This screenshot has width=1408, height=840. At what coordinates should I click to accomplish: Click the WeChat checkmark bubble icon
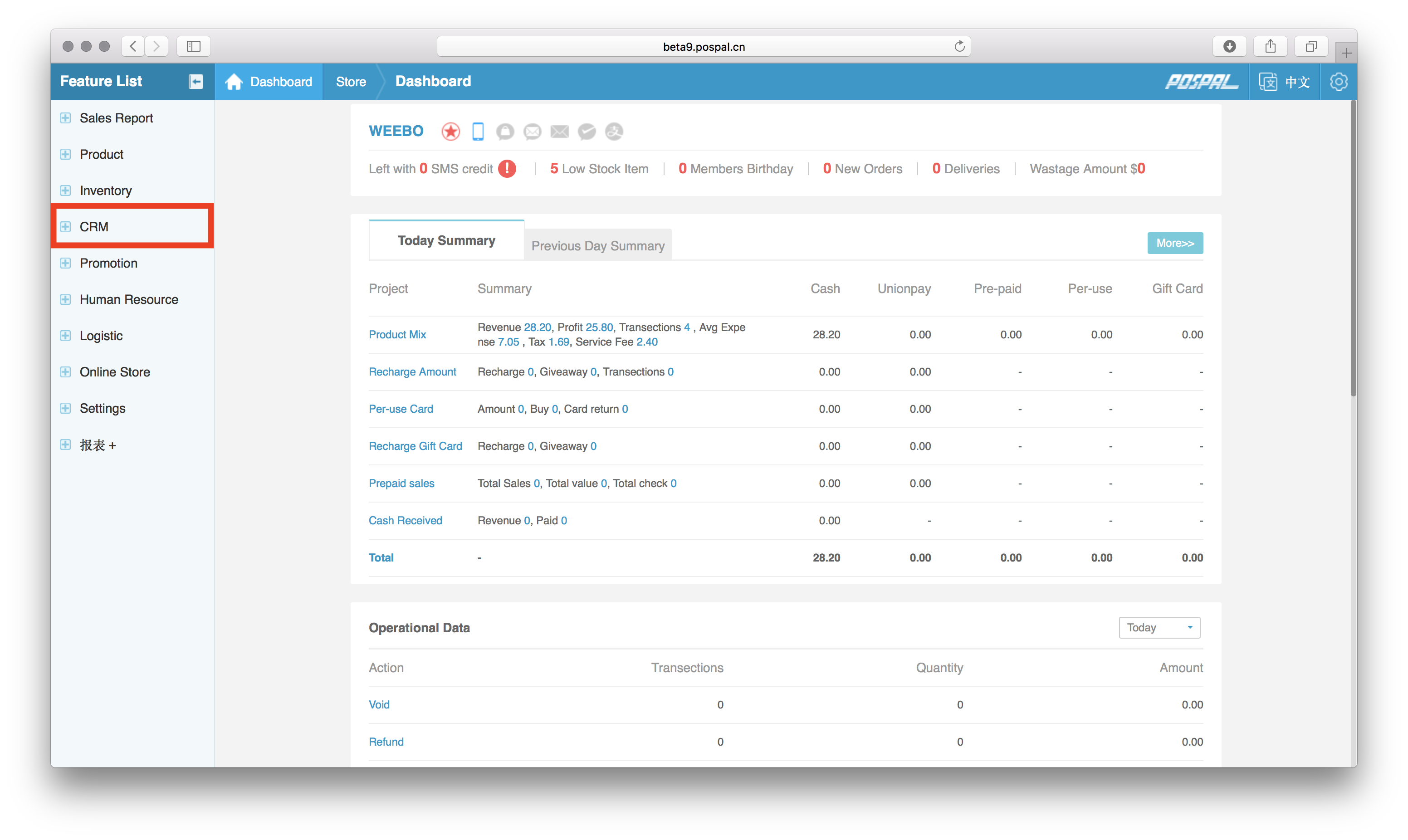point(587,132)
